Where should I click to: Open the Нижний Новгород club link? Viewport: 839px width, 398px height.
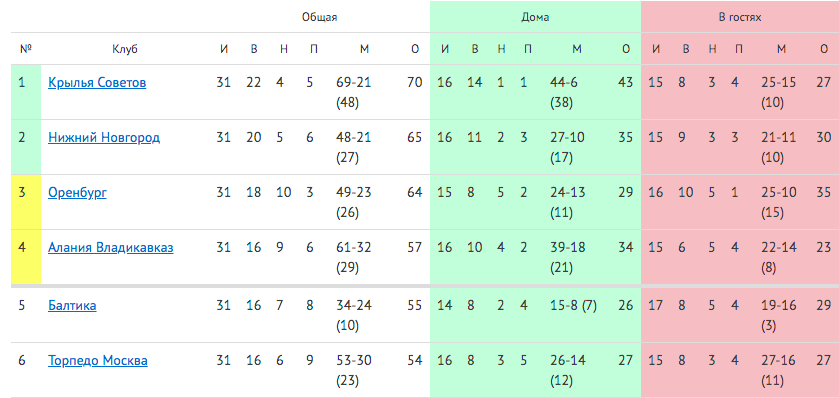click(104, 137)
